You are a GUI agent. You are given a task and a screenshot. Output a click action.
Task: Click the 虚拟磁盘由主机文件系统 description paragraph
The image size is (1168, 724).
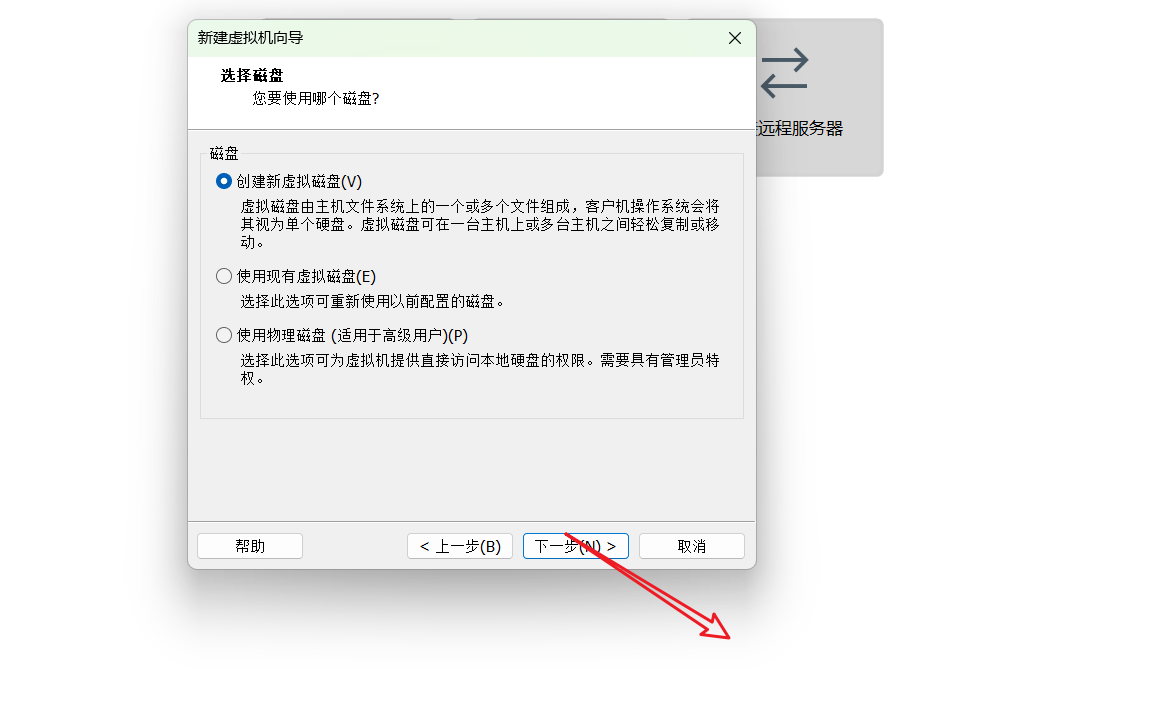click(x=480, y=223)
